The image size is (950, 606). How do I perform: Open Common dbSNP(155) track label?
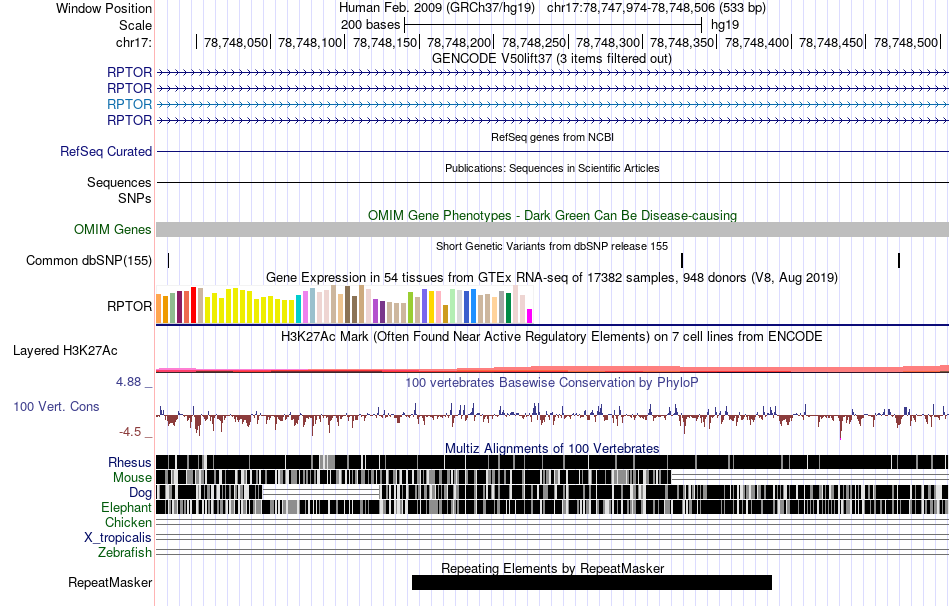[88, 261]
